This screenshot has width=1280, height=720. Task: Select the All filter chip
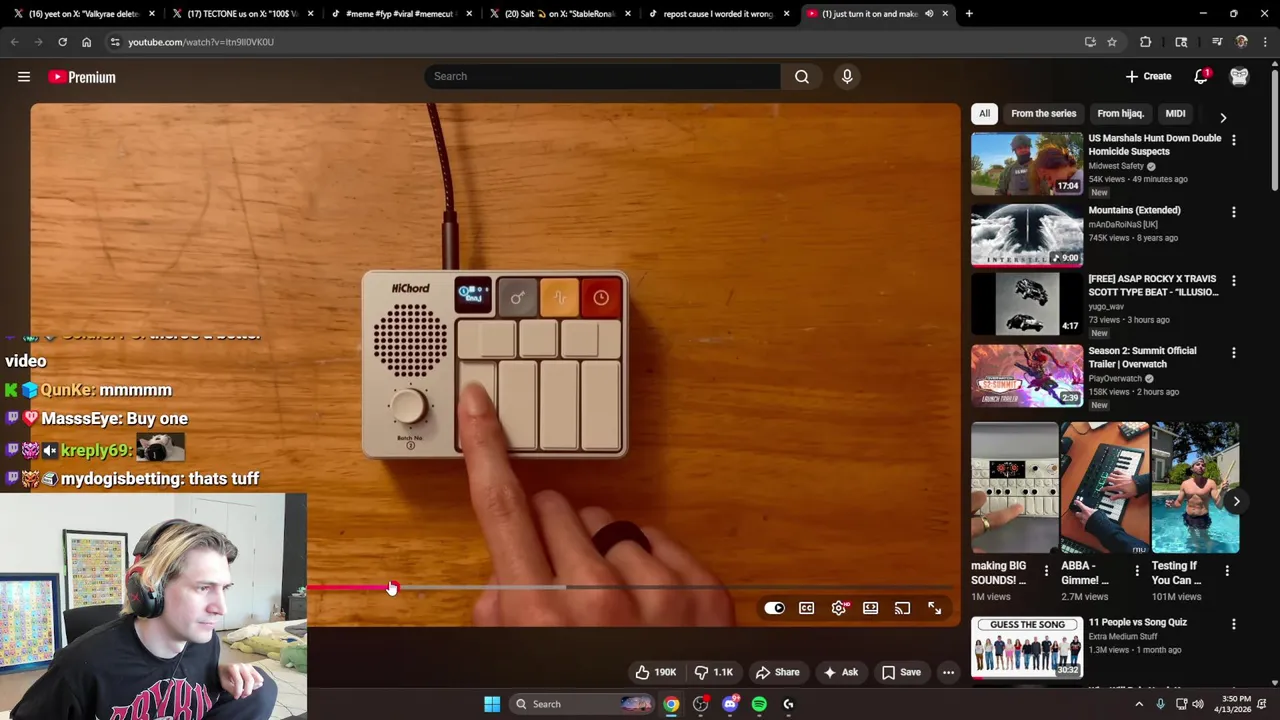pos(984,113)
